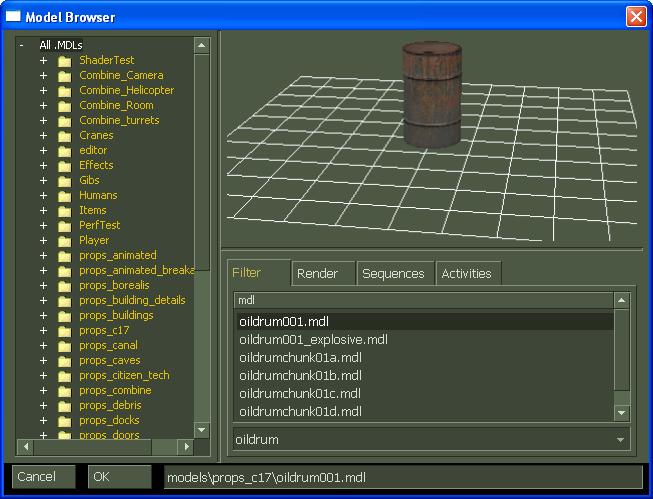
Task: Open the Sequences tab
Action: [x=395, y=274]
